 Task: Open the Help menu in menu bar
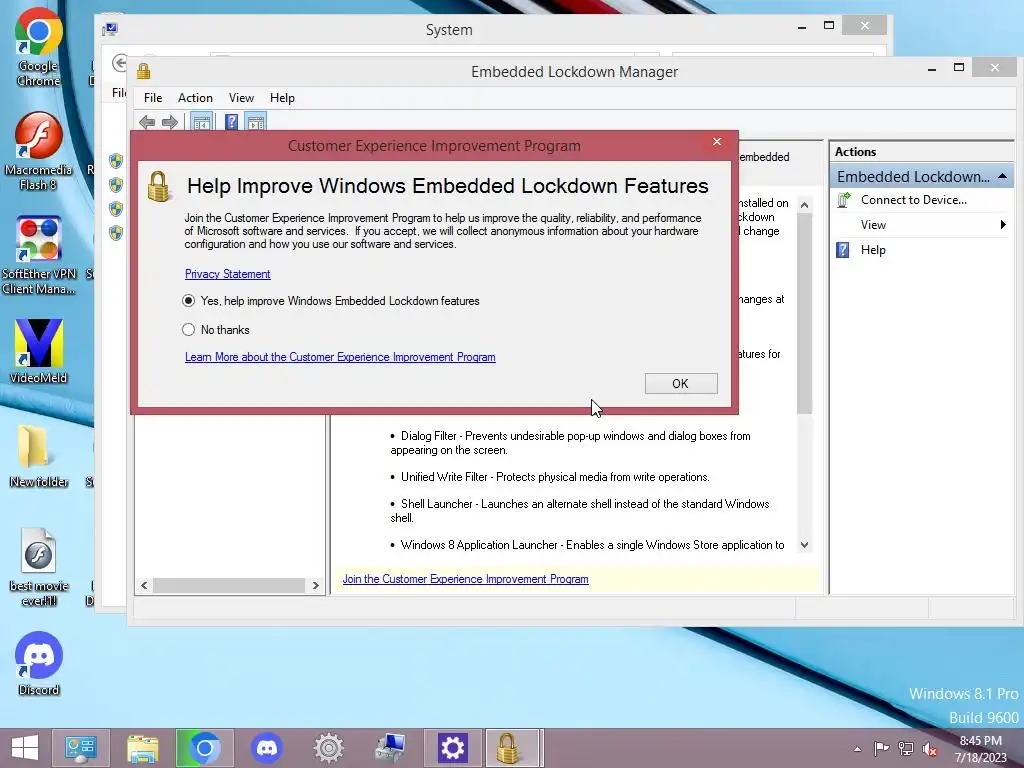point(282,98)
